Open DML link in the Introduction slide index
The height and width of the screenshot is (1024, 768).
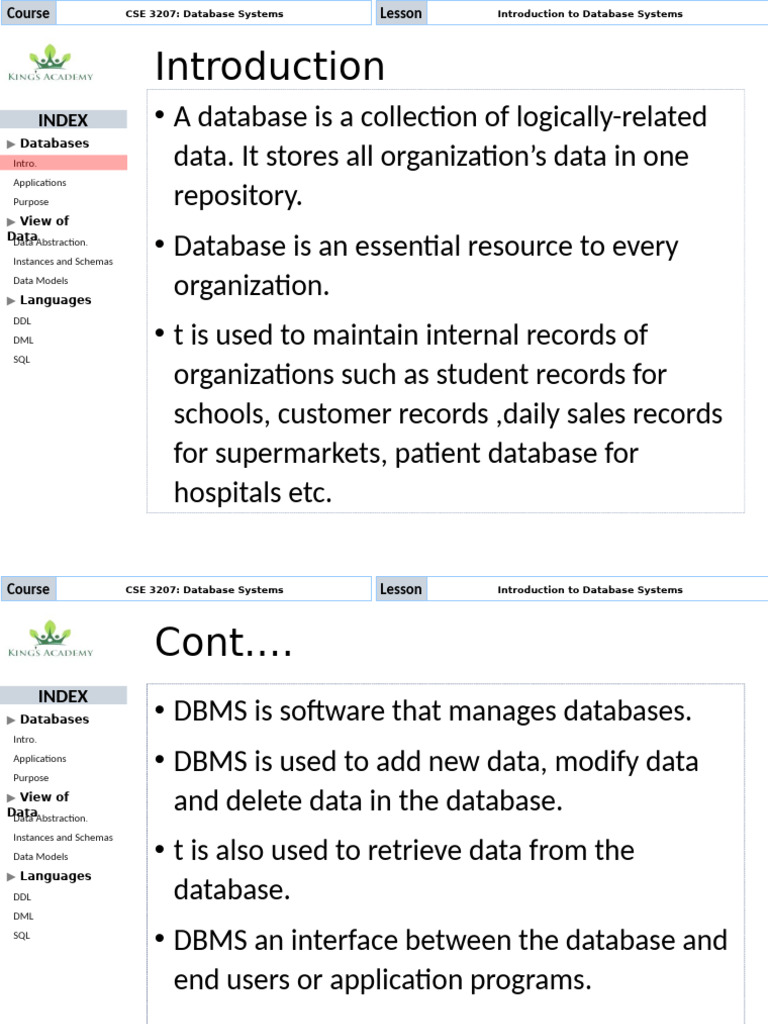pos(23,340)
